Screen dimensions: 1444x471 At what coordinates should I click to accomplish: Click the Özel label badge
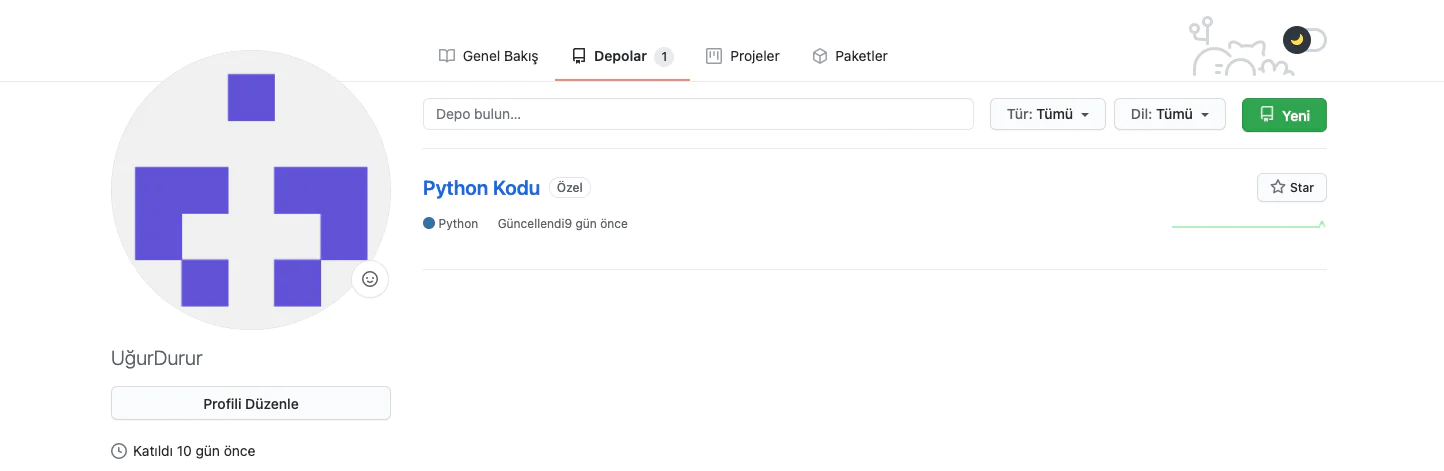pyautogui.click(x=570, y=187)
